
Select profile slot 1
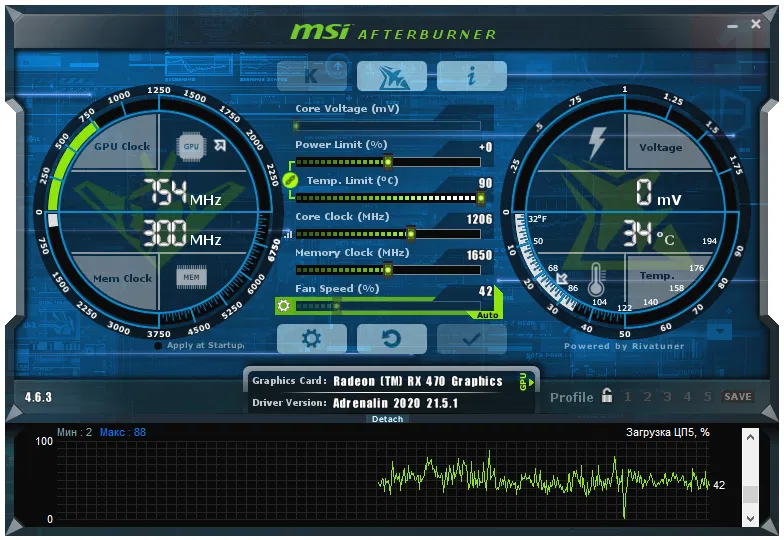click(x=628, y=397)
